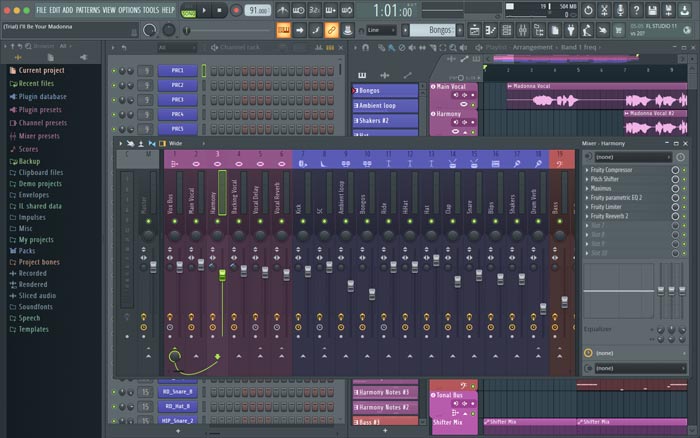Adjust the Harmony mixer track fader
Viewport: 700px width, 438px height.
coord(222,275)
